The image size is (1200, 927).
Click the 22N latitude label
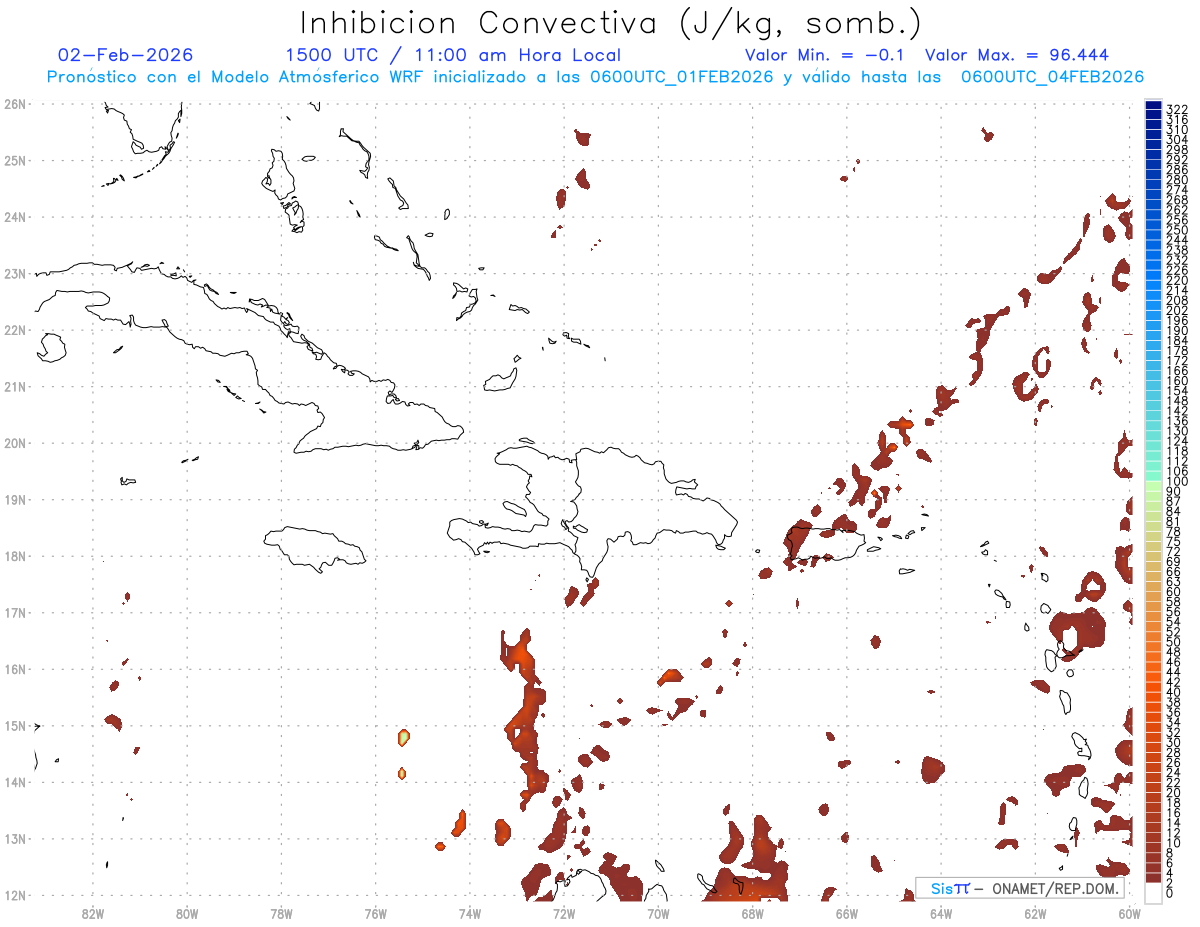click(14, 330)
